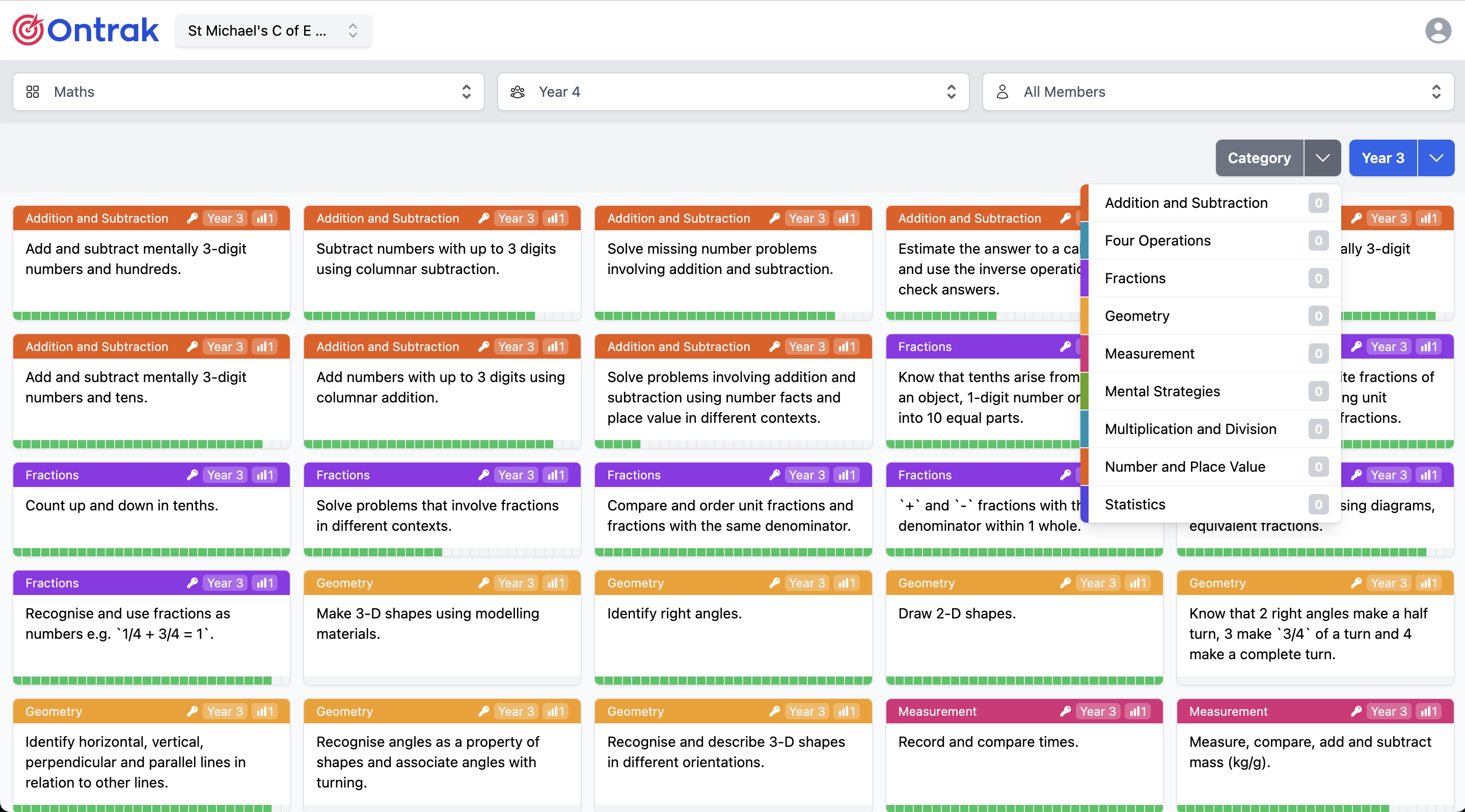This screenshot has width=1465, height=812.
Task: Click the person icon beside All Members
Action: point(1002,92)
